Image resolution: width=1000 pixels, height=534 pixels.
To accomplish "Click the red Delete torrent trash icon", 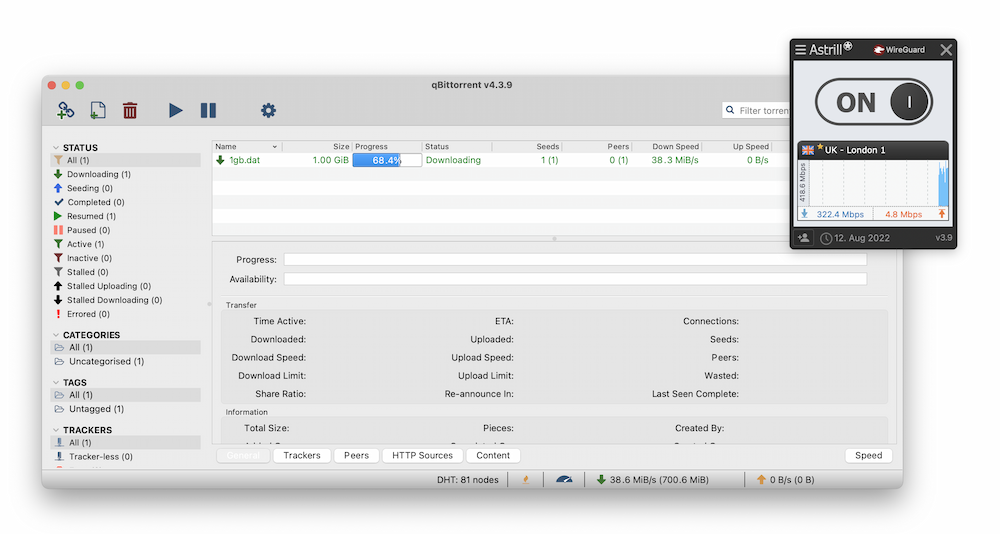I will [x=130, y=110].
